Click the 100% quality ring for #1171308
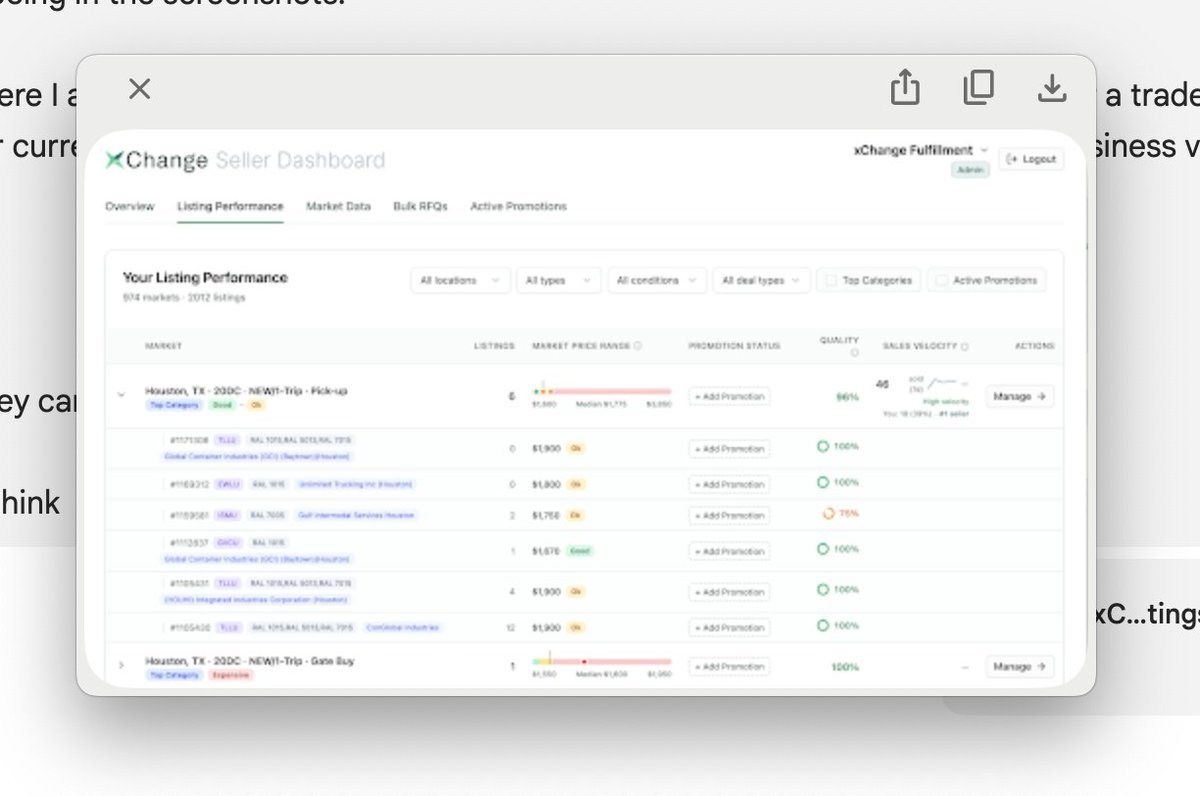This screenshot has width=1200, height=796. pos(823,446)
